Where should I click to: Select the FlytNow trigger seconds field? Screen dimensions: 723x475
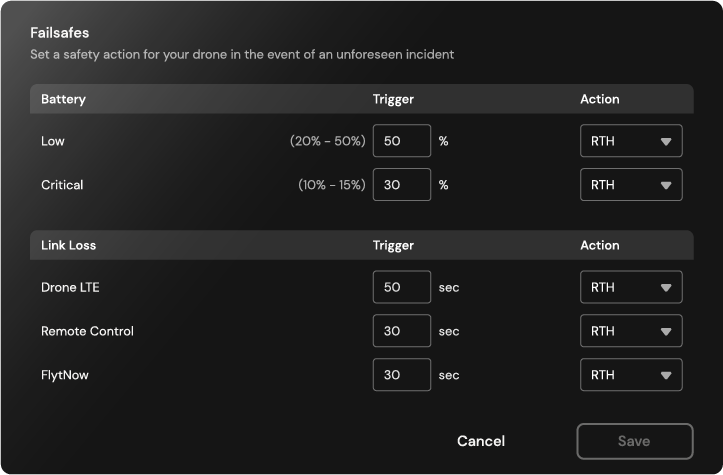coord(402,375)
